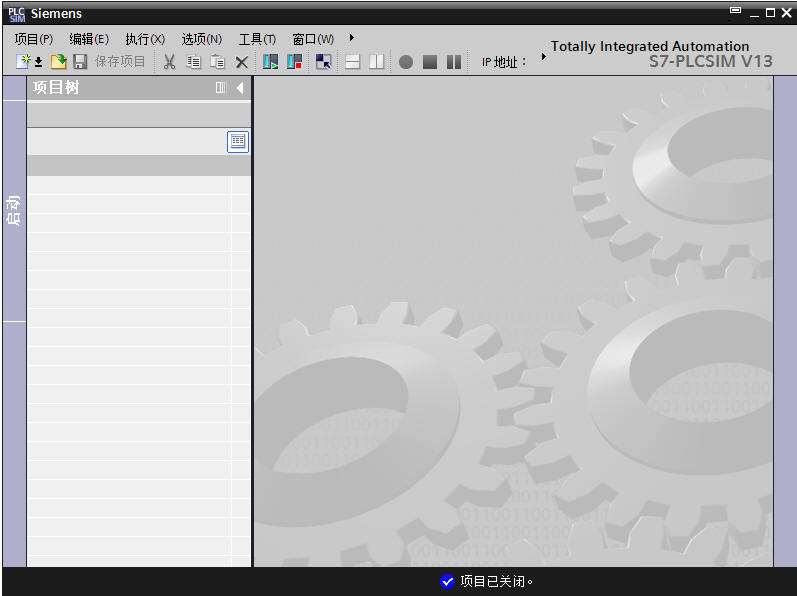Open new project dropdown arrow

coord(39,62)
